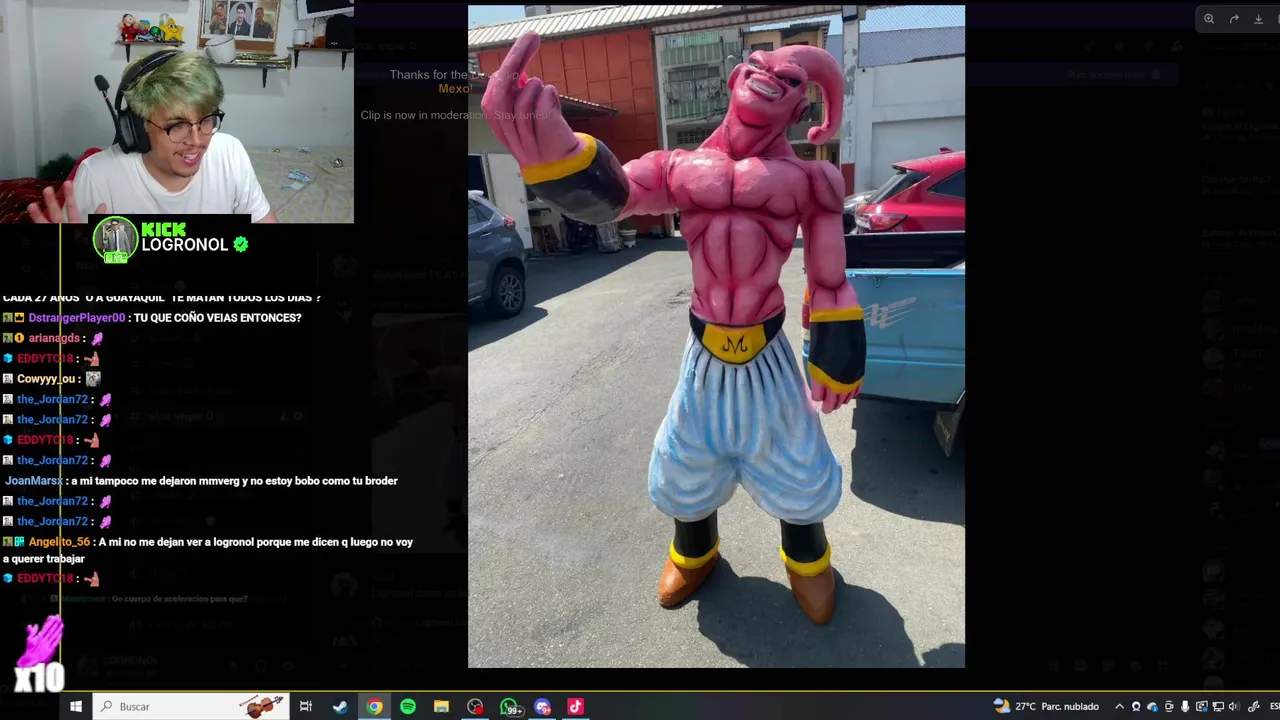Viewport: 1280px width, 720px height.
Task: Open the volume speaker control
Action: tap(1234, 706)
